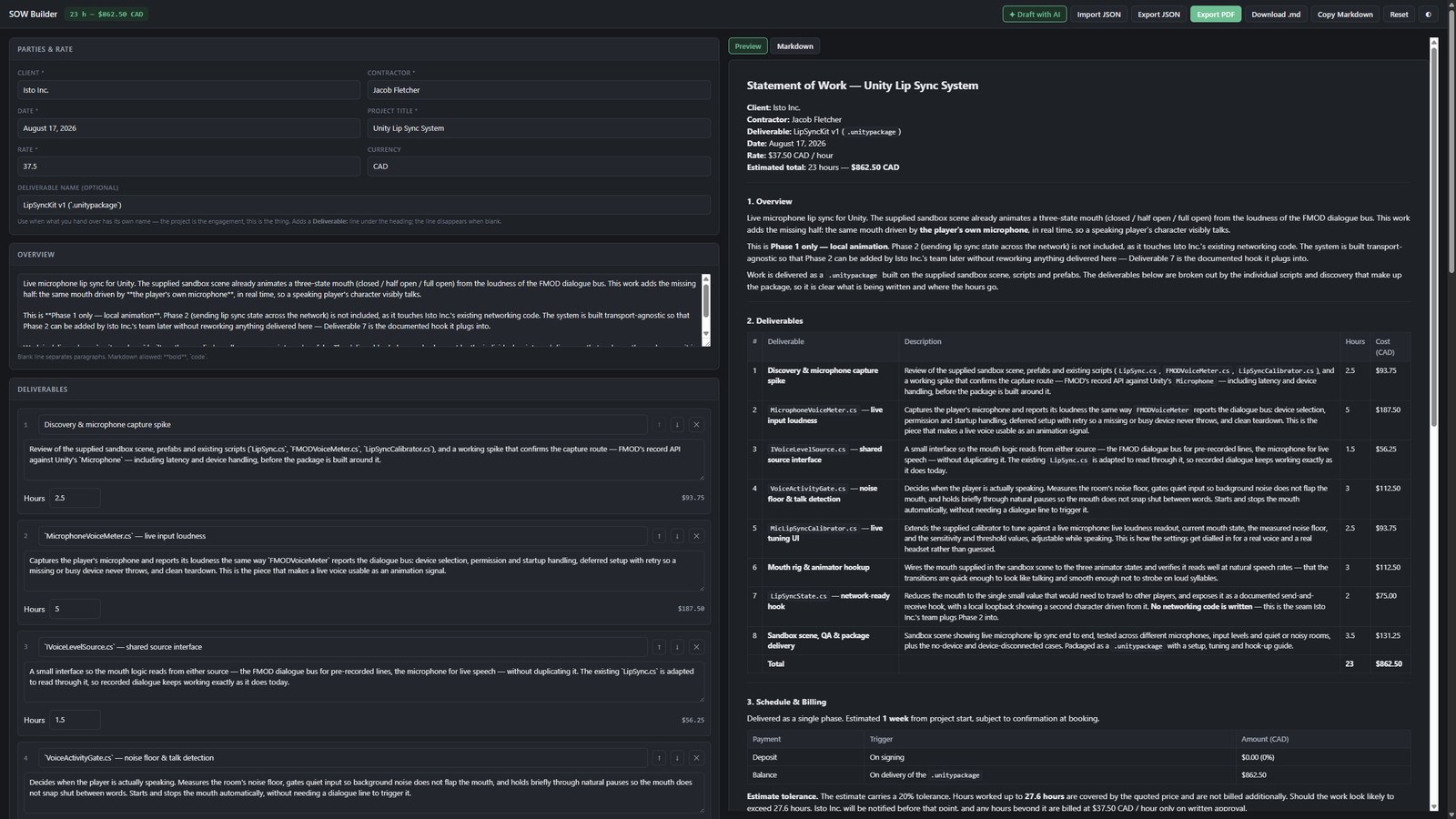Click the "23 h — $862.50 CAD" header badge
1456x819 pixels.
click(106, 15)
